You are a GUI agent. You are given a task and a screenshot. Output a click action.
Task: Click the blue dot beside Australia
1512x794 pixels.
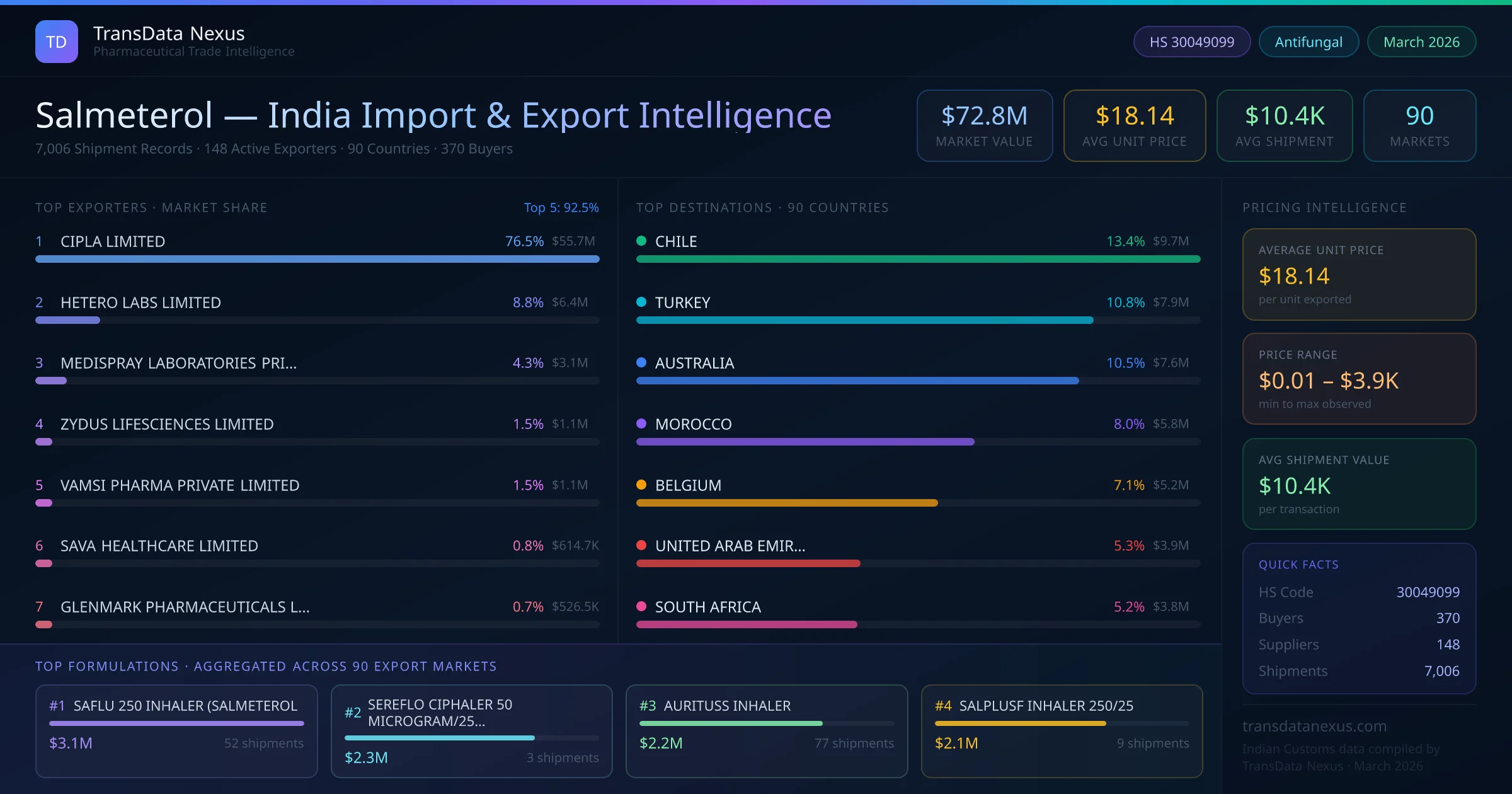tap(641, 362)
